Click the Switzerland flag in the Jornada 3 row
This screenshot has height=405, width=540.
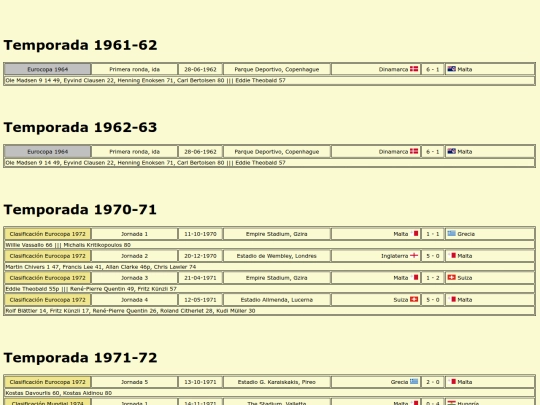[x=451, y=278]
